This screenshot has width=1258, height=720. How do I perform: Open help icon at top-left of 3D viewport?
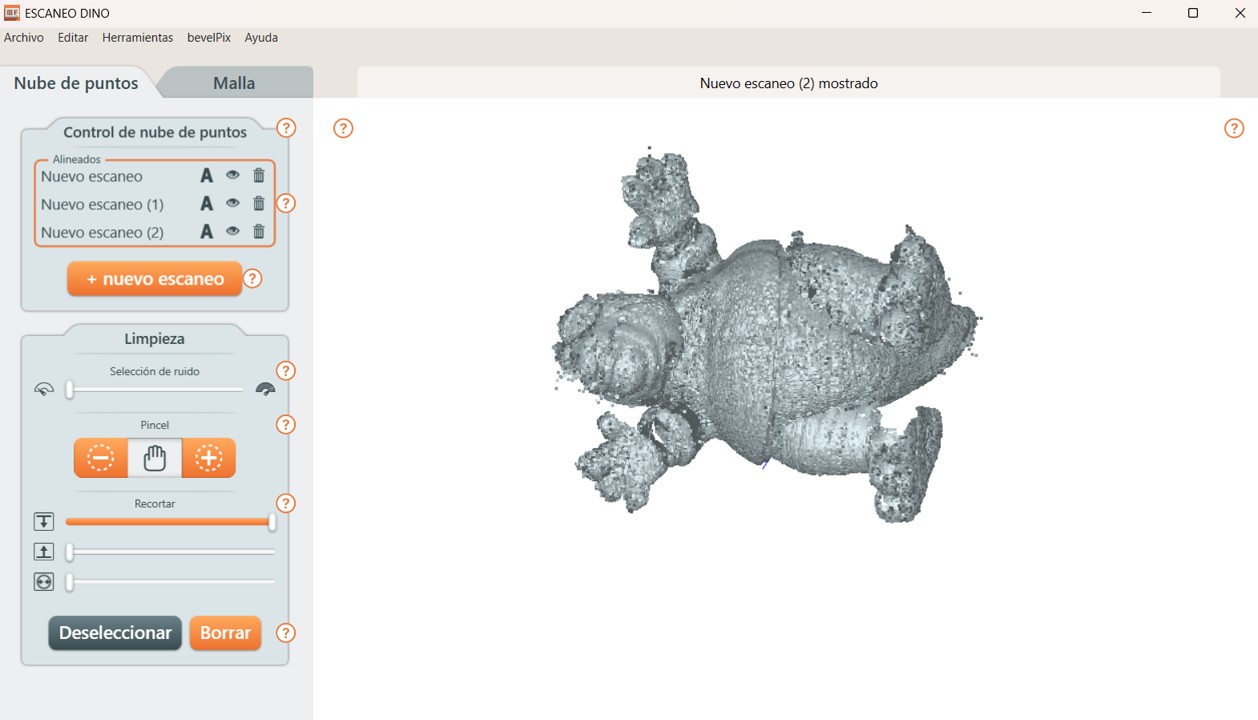343,128
